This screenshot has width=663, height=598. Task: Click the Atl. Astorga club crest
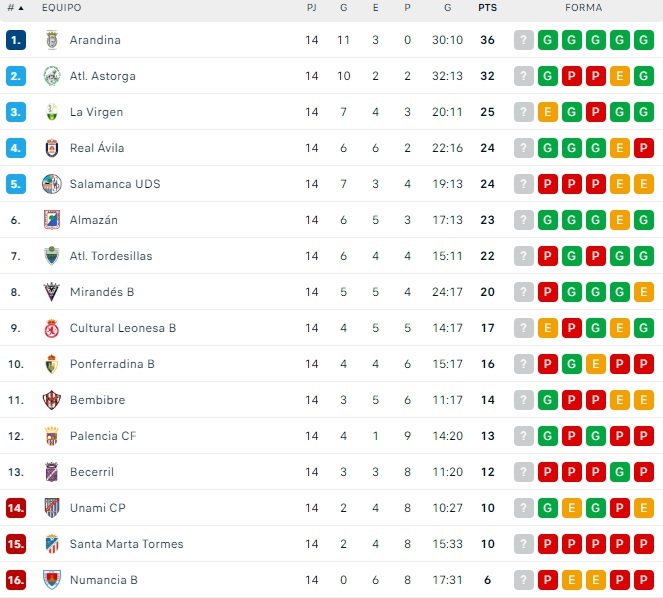[52, 76]
